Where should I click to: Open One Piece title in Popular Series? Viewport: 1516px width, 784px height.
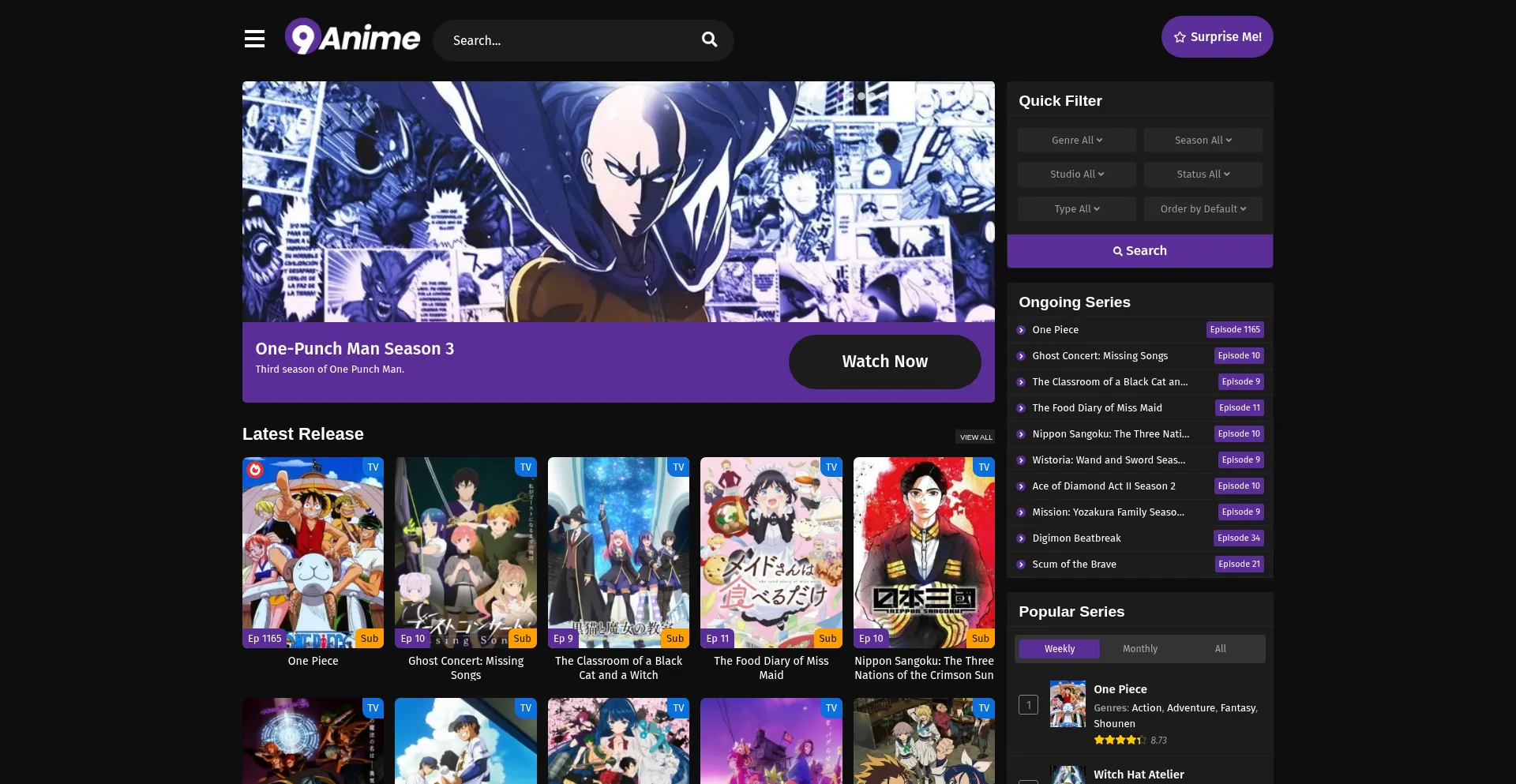1120,689
